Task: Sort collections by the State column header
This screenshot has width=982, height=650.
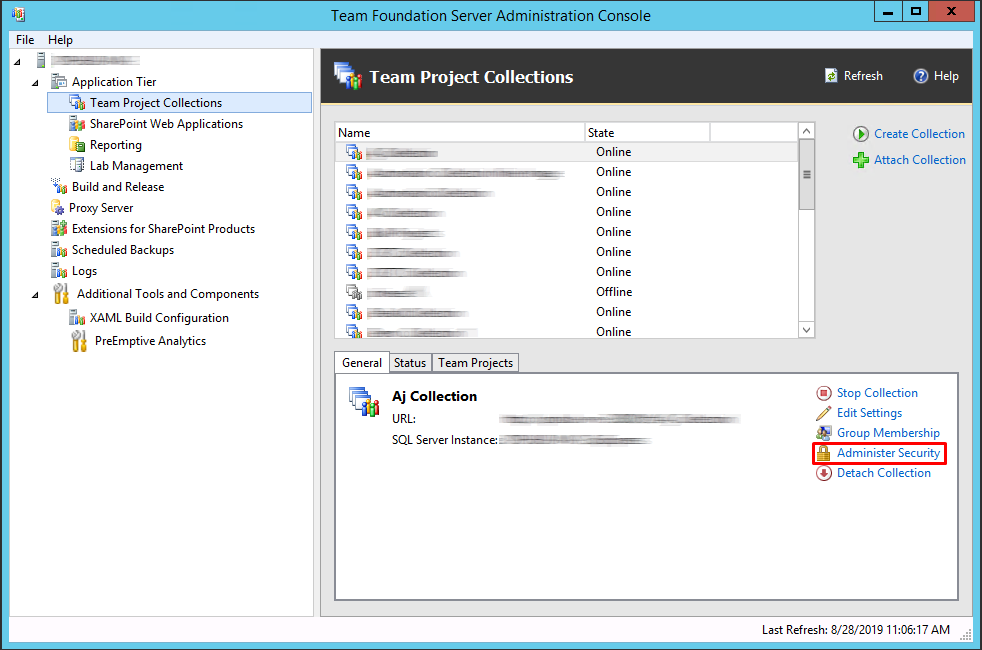Action: [x=646, y=133]
